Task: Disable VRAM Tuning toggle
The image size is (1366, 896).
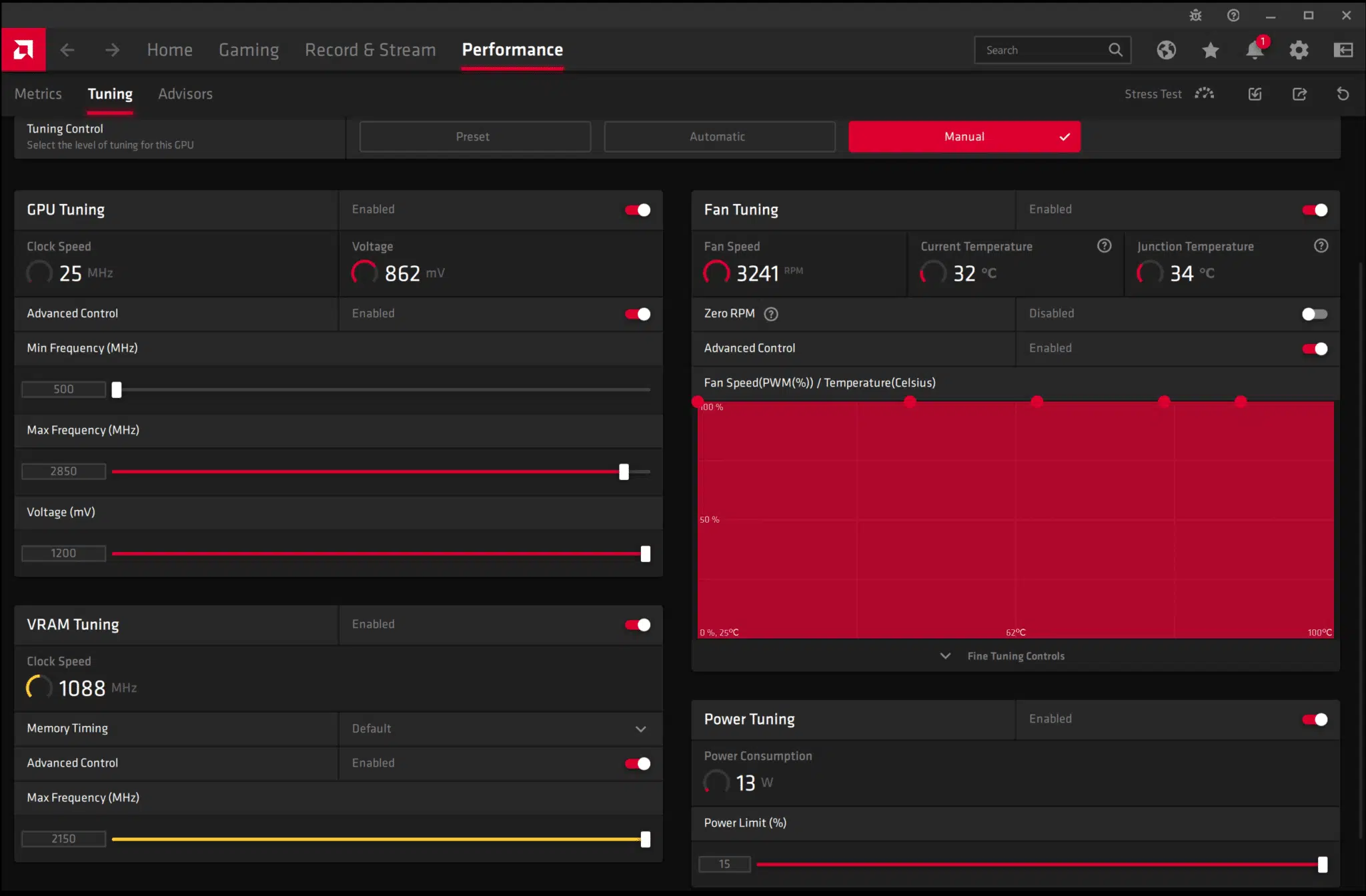Action: [638, 625]
